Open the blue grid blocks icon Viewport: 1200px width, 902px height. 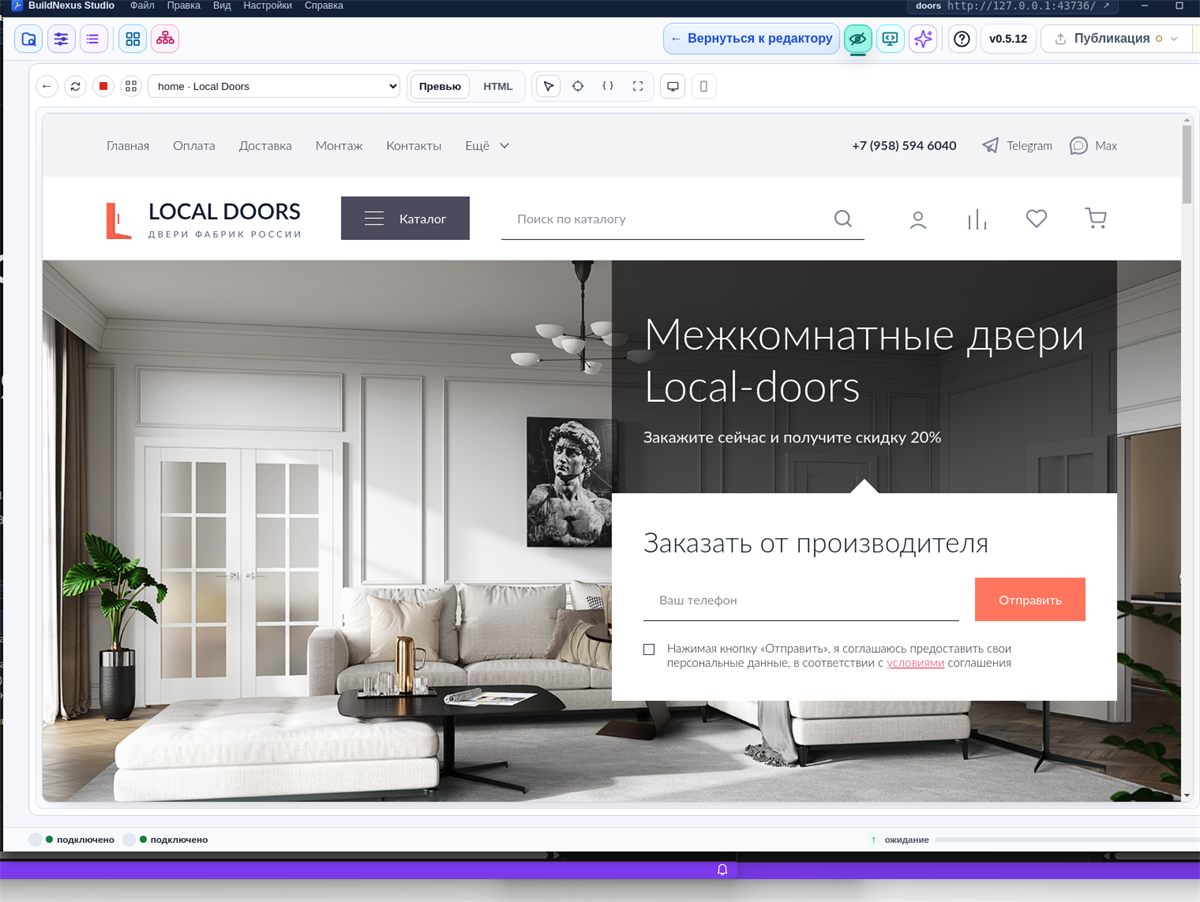132,39
